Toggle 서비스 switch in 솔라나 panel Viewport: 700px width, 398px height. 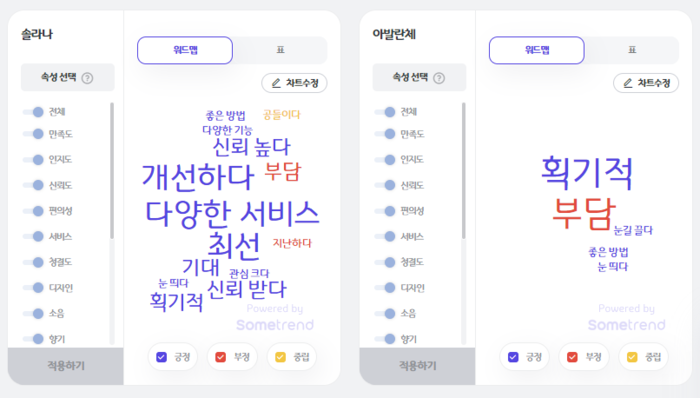34,236
